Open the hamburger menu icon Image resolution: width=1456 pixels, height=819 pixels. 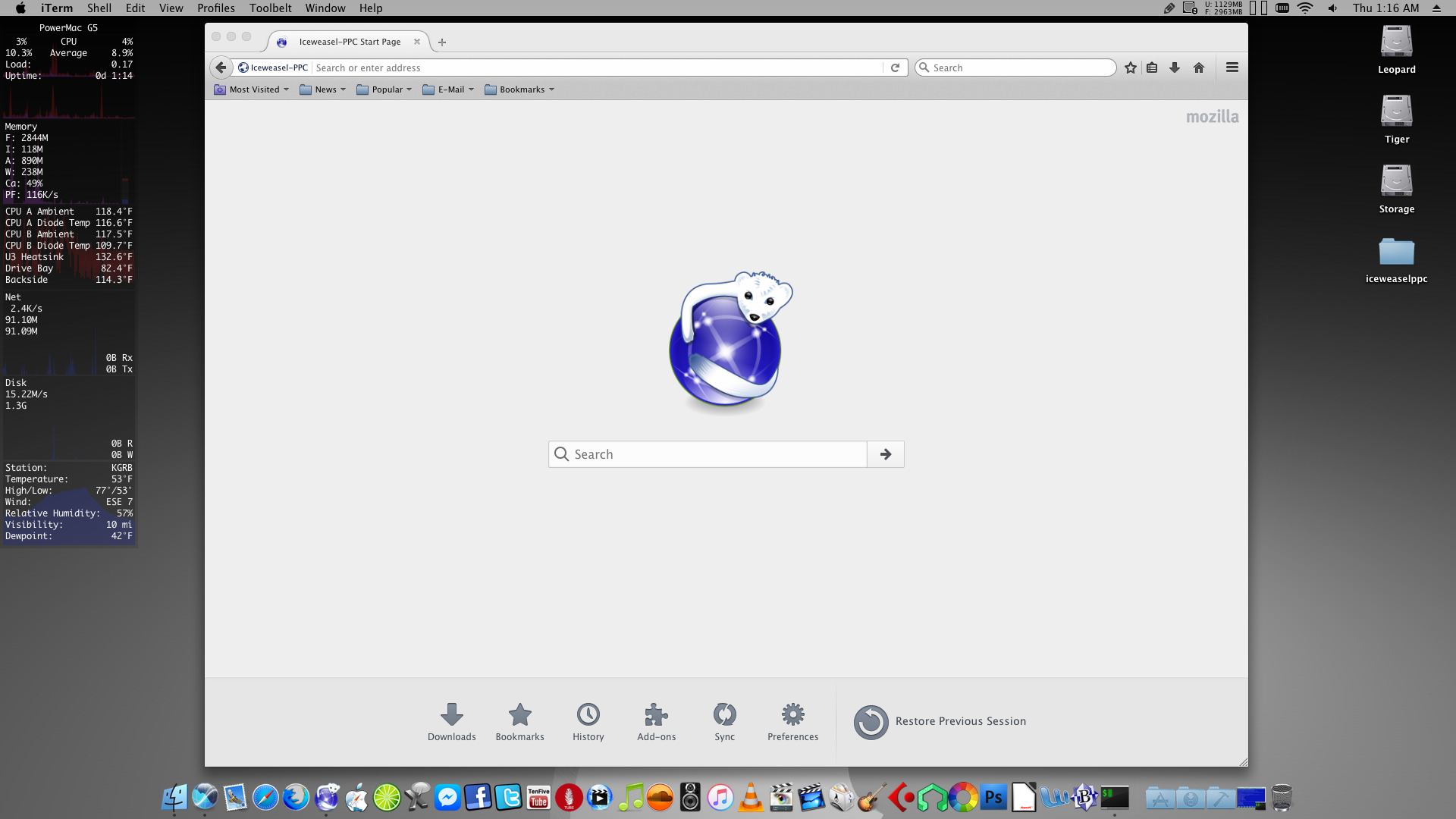[1232, 67]
